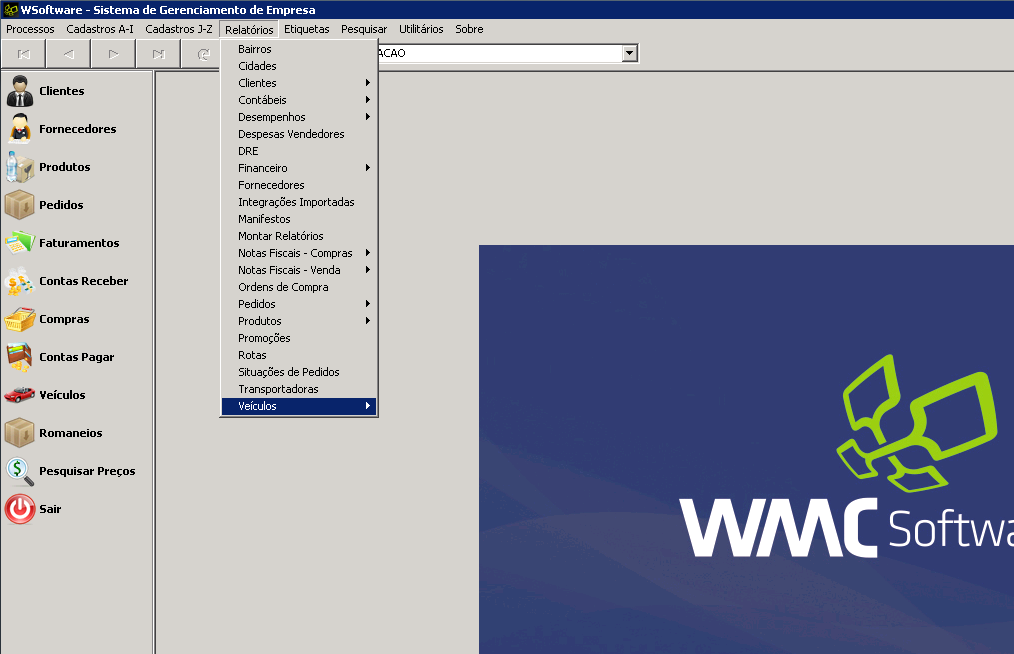Open Fornecedores from the sidebar

click(x=20, y=129)
